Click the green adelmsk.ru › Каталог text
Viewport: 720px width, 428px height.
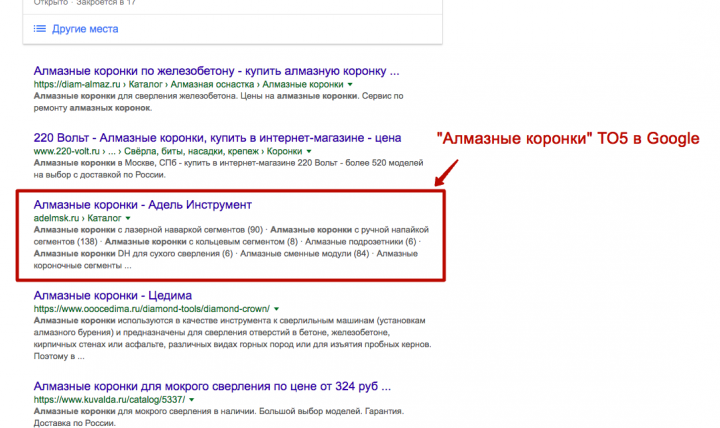tap(77, 218)
